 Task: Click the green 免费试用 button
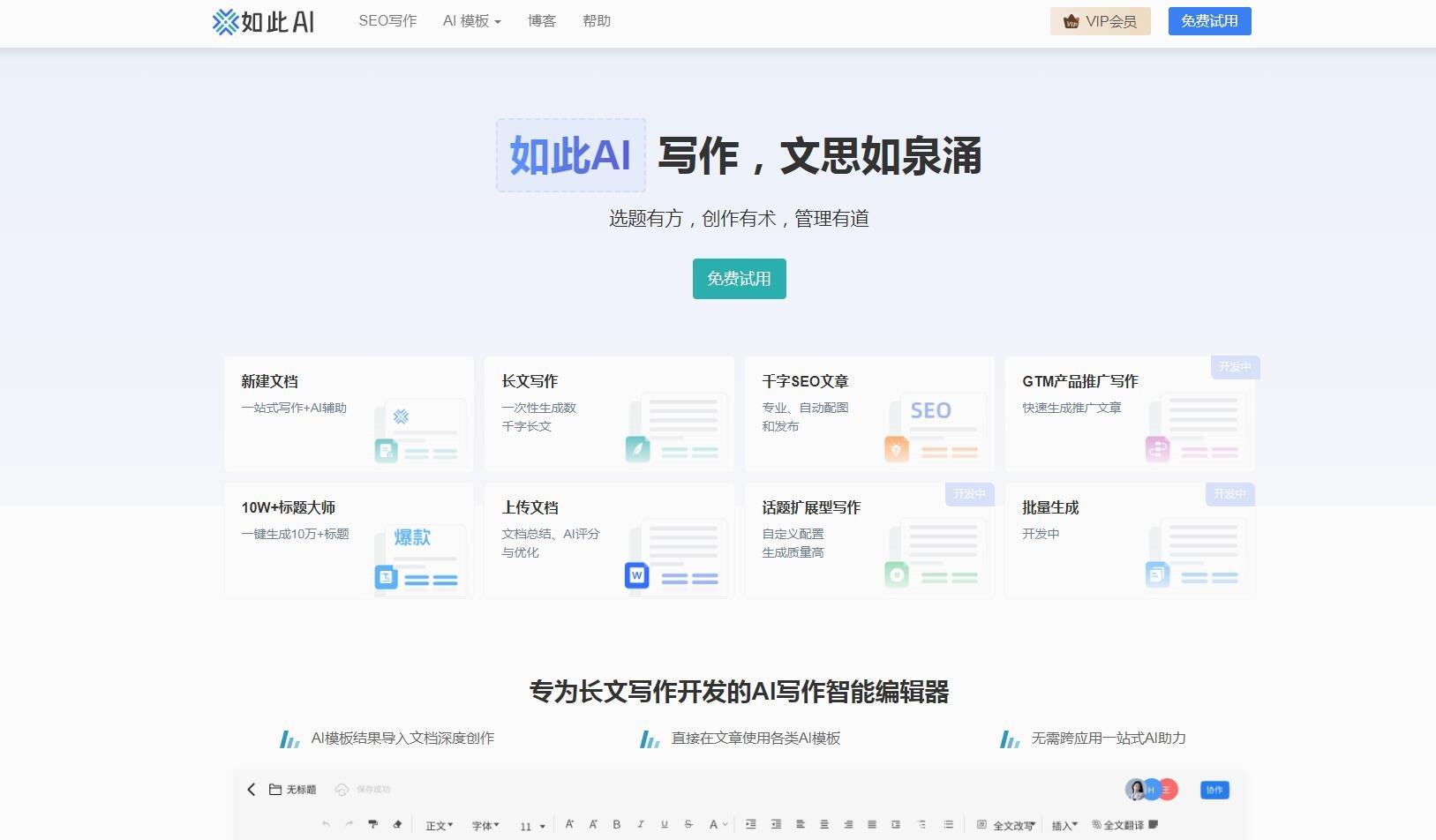pos(739,279)
